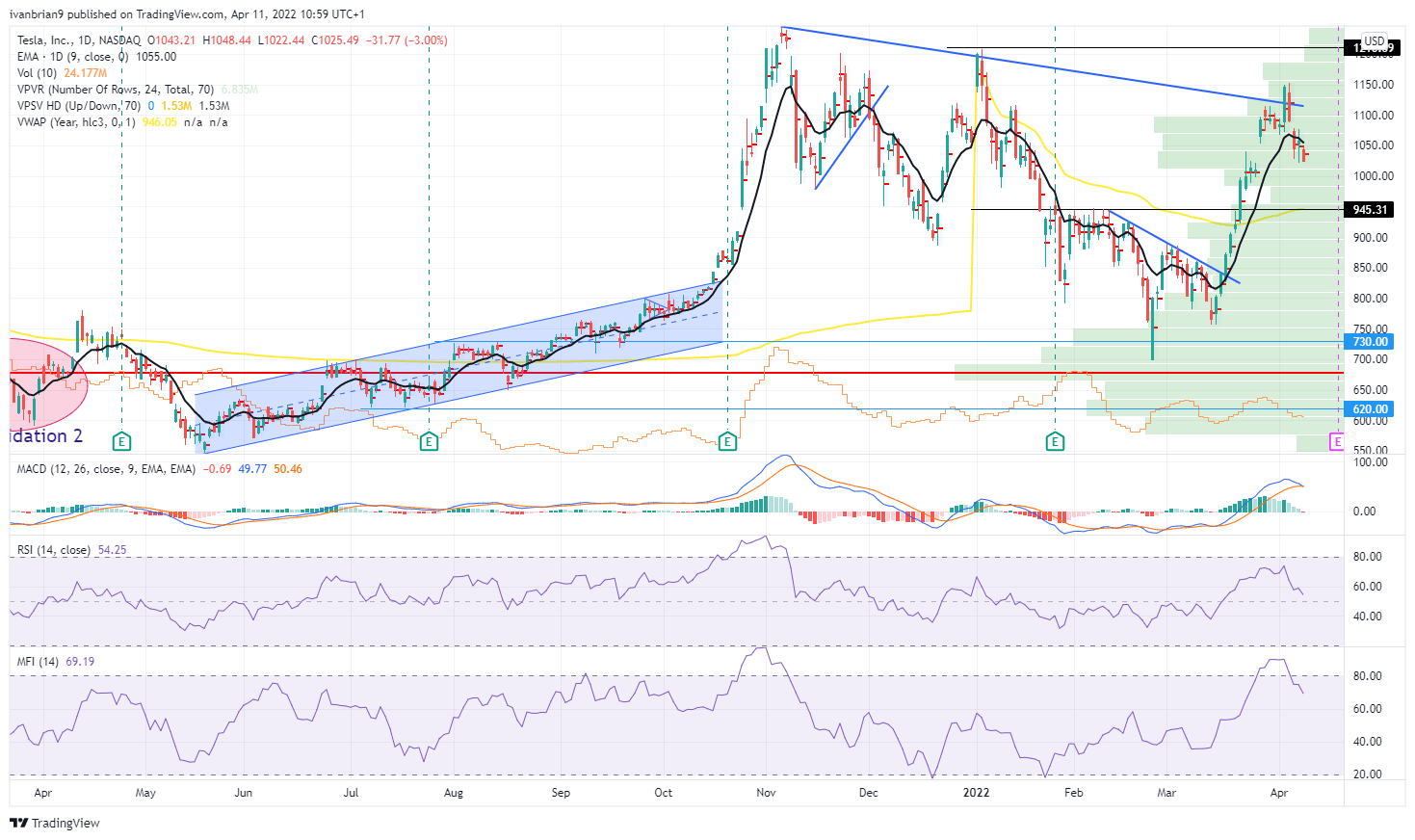Click the 0.00 tick on the MACD scale
The width and height of the screenshot is (1415, 840).
[x=1364, y=512]
